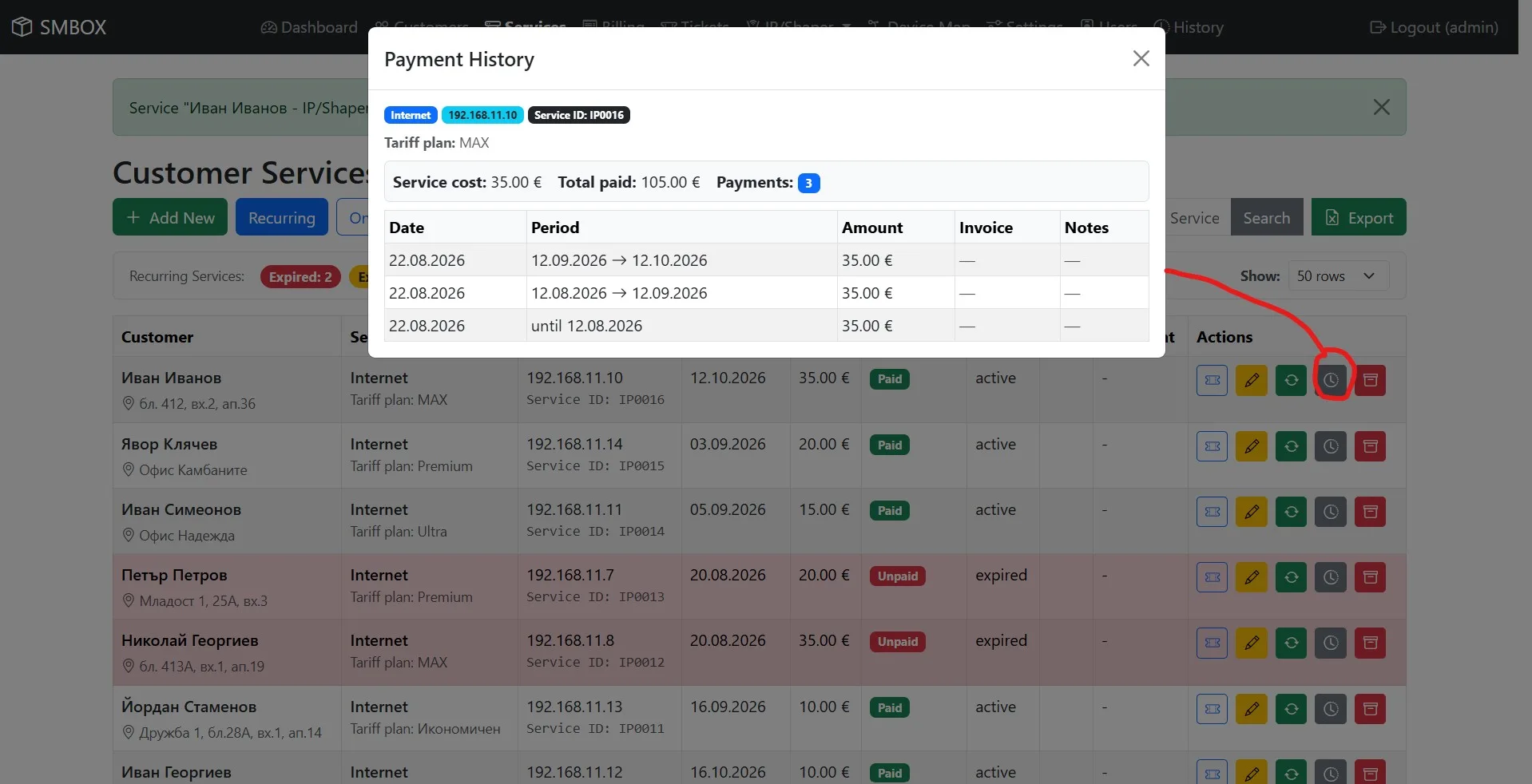The width and height of the screenshot is (1532, 784).
Task: Select the until 12.08.2026 payment row
Action: point(766,326)
